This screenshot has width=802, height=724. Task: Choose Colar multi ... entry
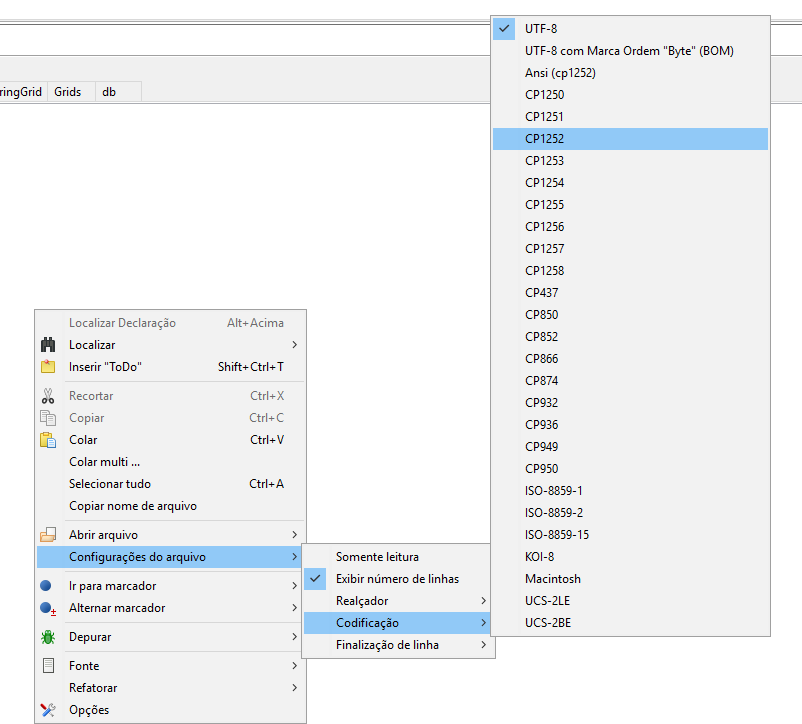pyautogui.click(x=170, y=462)
